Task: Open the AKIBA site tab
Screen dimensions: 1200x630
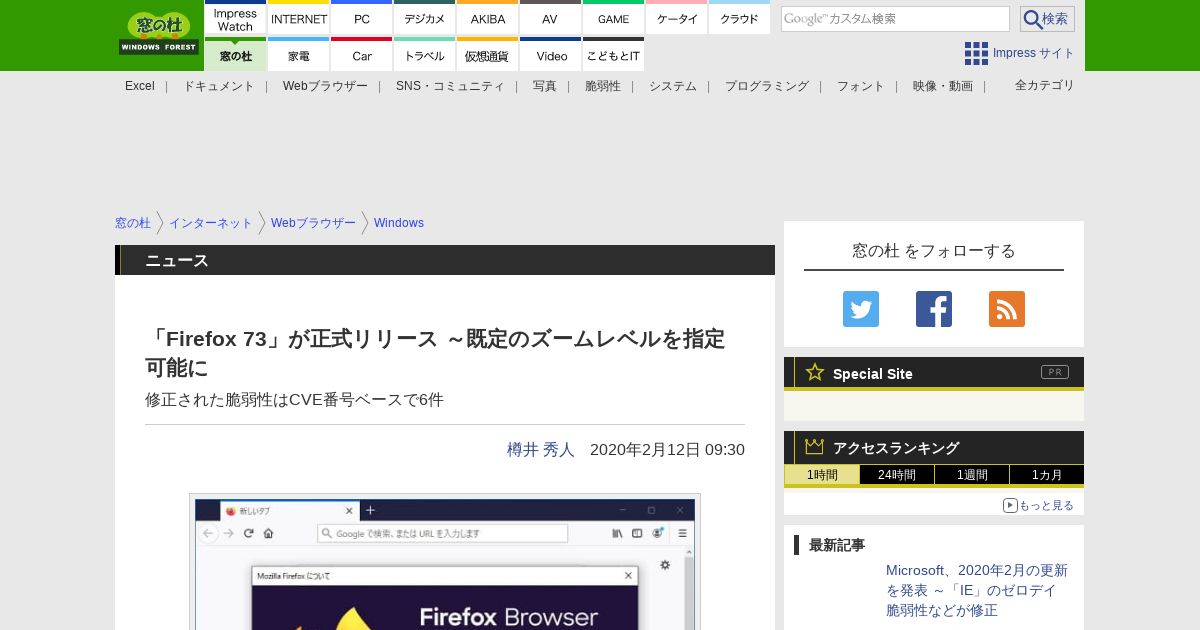Action: coord(488,18)
